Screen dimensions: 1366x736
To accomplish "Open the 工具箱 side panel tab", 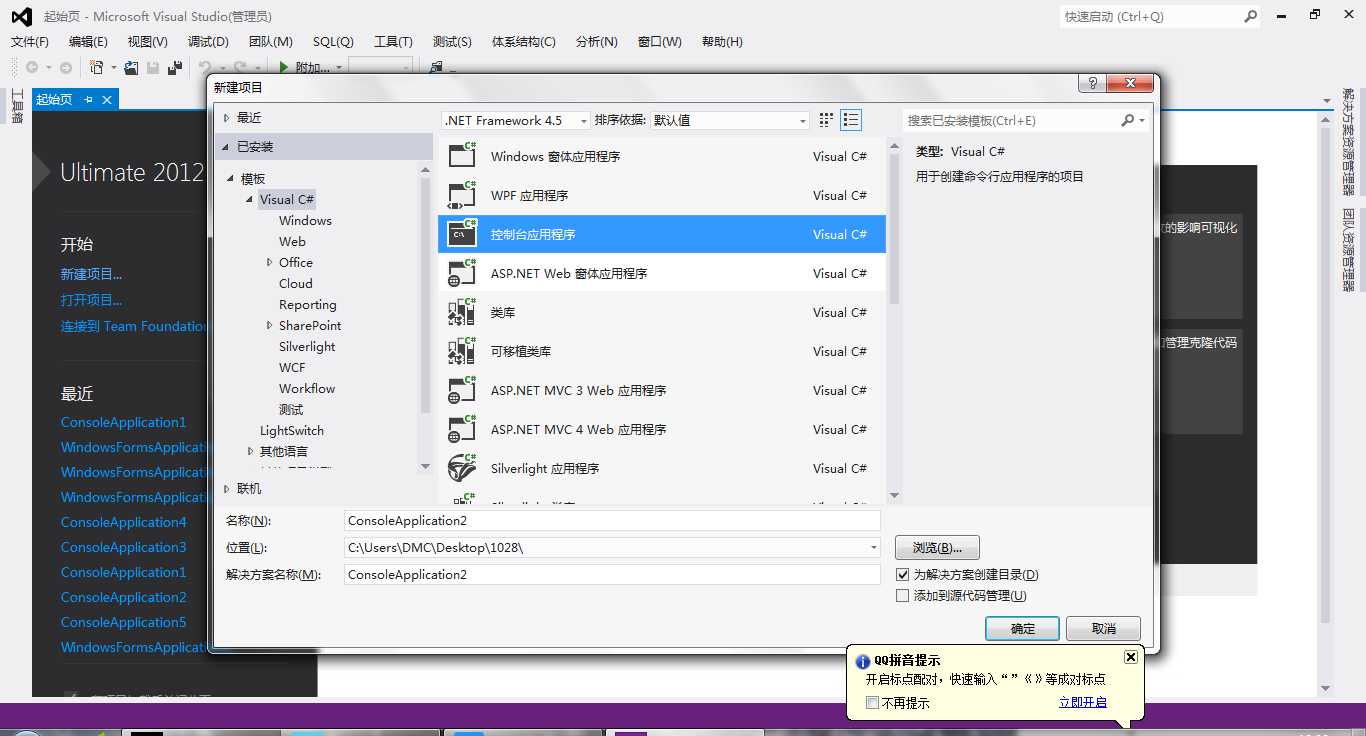I will pyautogui.click(x=16, y=106).
